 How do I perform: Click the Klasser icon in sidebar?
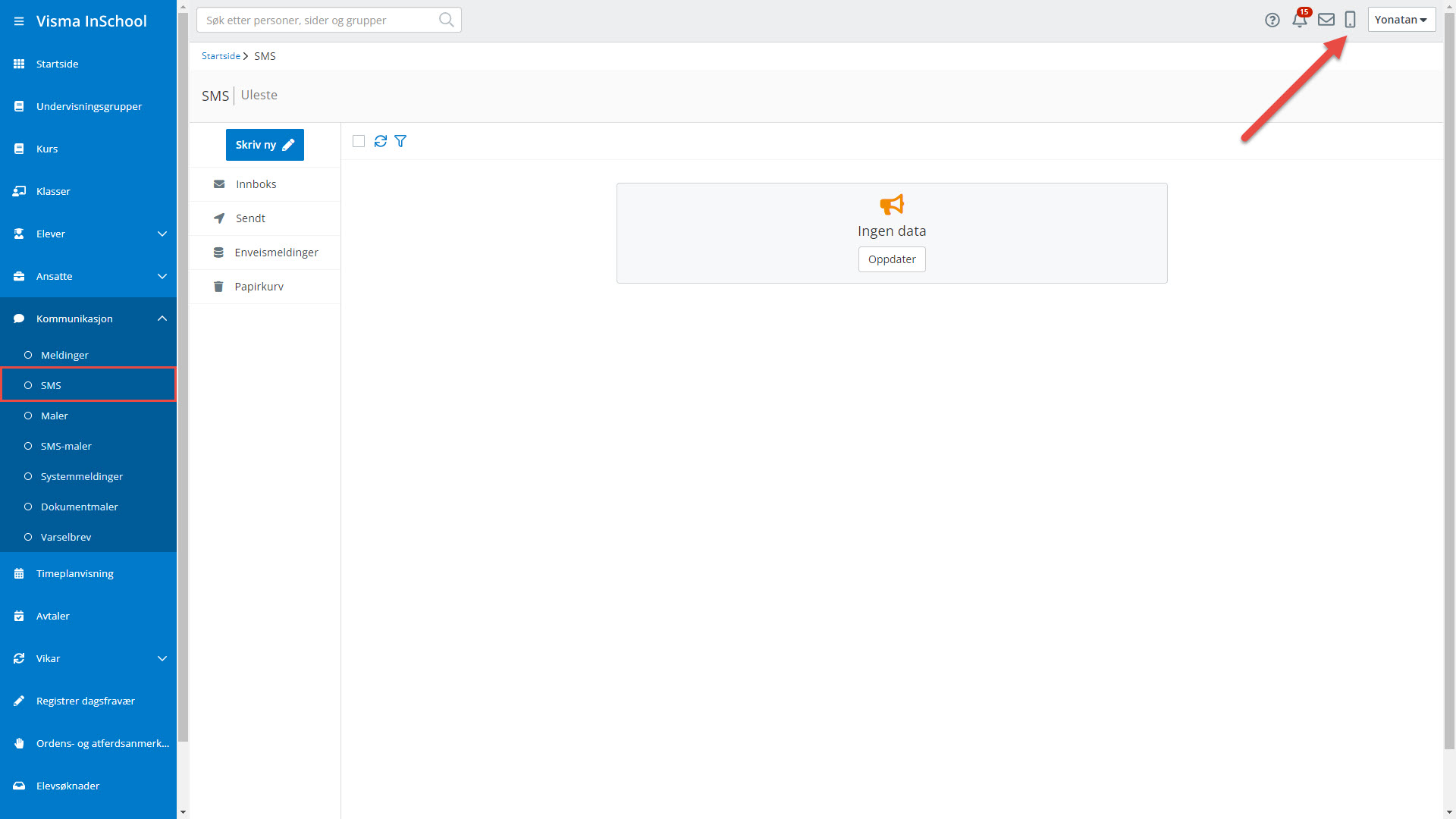19,191
